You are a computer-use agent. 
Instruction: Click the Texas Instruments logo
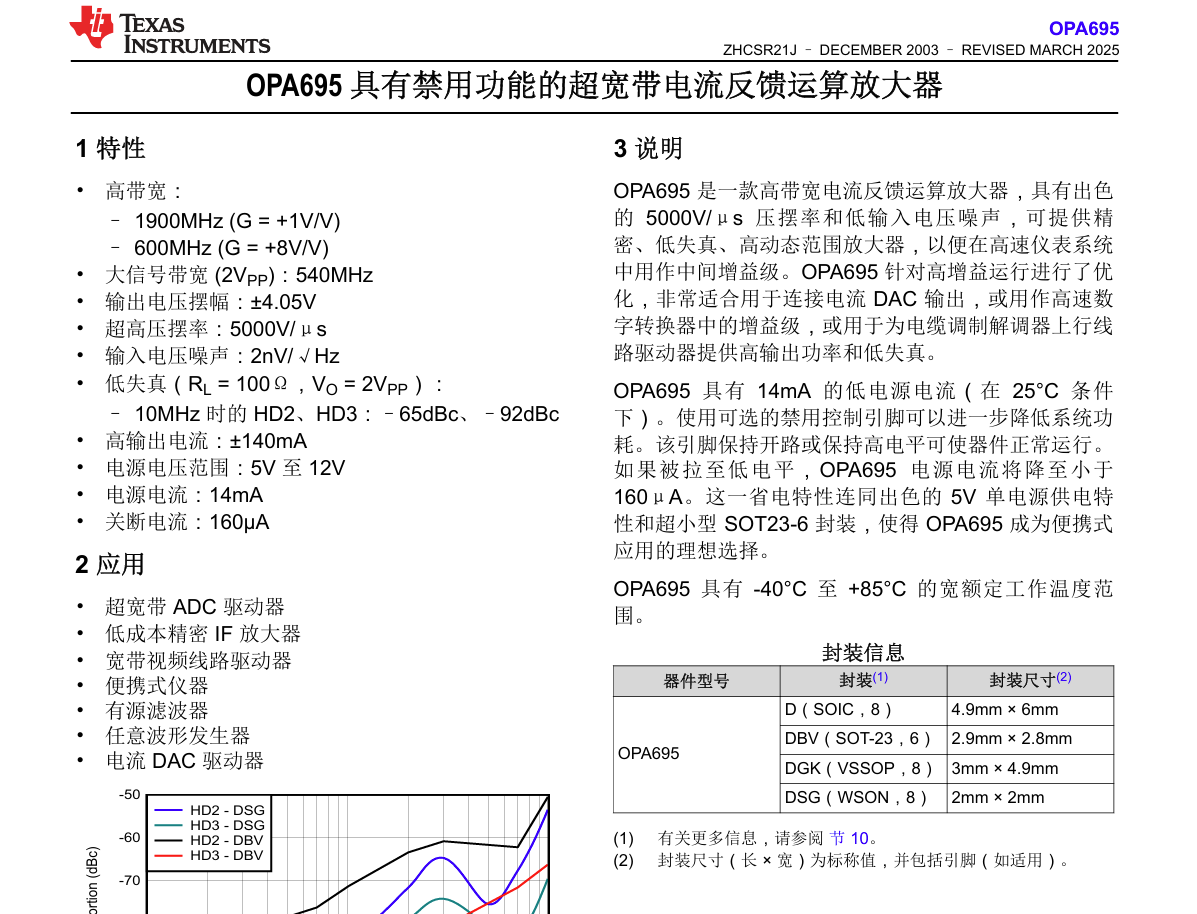tap(169, 31)
